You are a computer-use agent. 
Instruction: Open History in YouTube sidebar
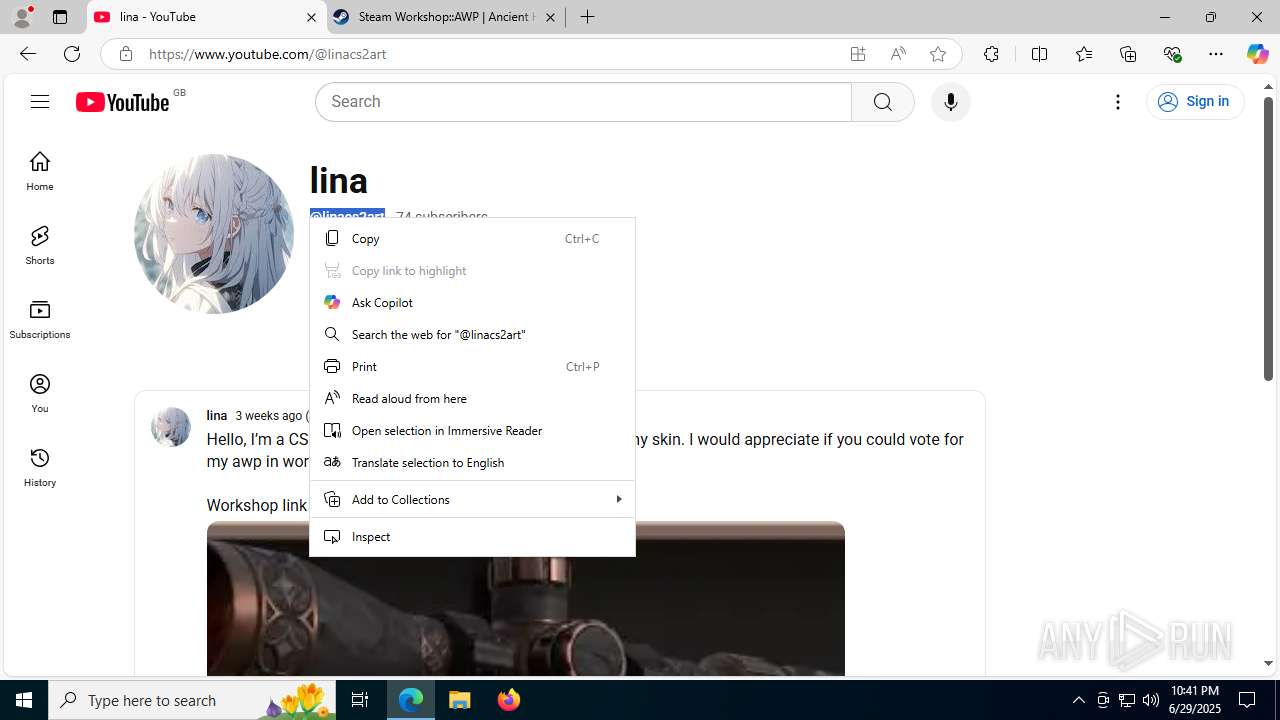(x=40, y=467)
